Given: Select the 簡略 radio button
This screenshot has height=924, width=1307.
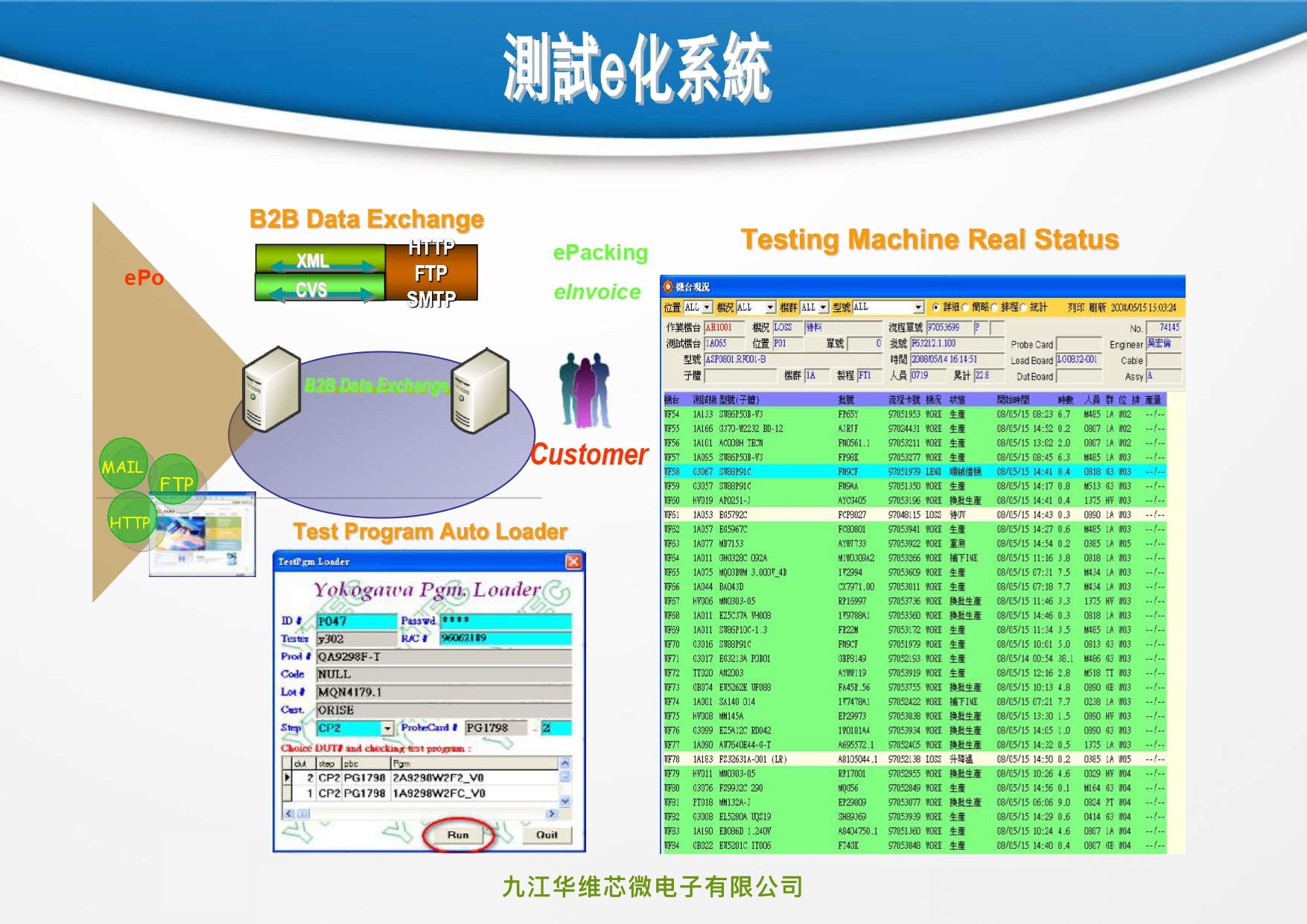Looking at the screenshot, I should (x=965, y=308).
